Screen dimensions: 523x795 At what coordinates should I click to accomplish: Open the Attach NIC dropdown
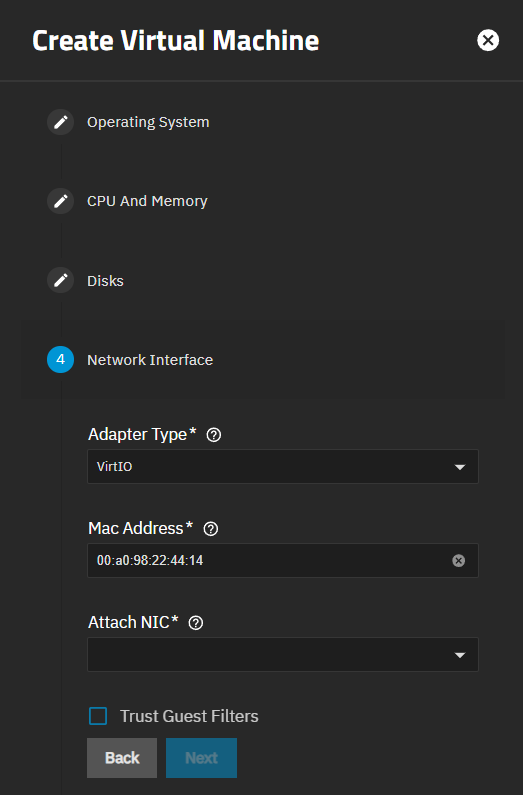click(283, 655)
